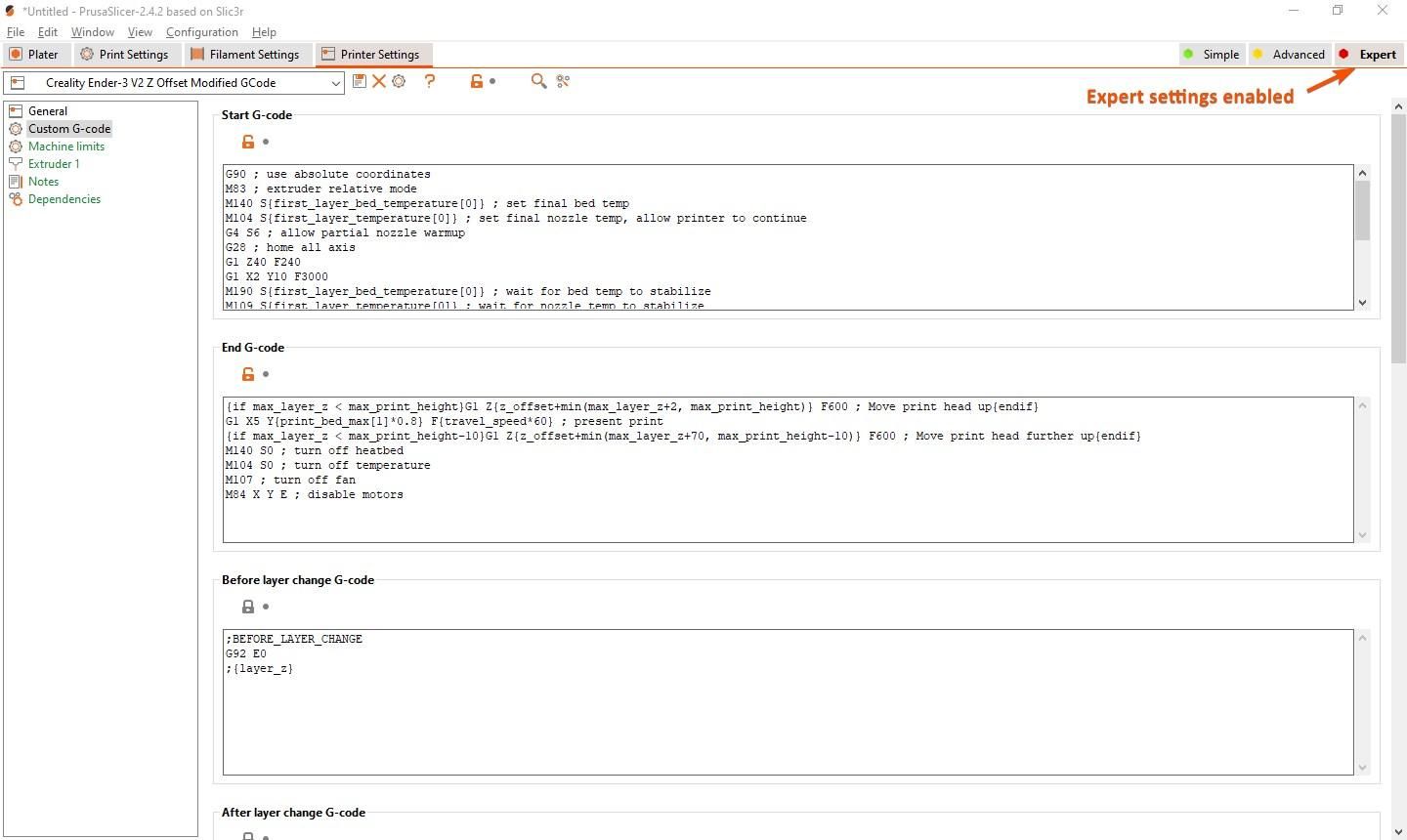Click the search magnifier icon
1407x840 pixels.
point(538,81)
